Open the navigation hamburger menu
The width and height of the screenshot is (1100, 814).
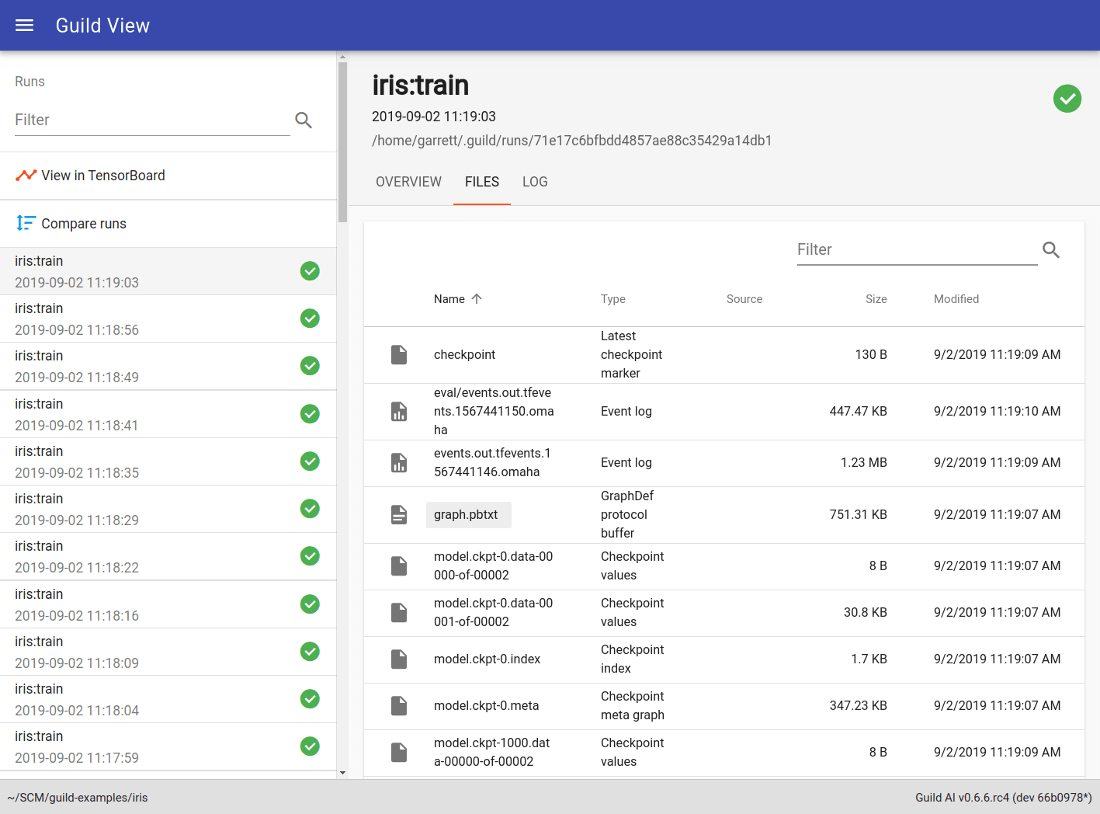coord(24,25)
